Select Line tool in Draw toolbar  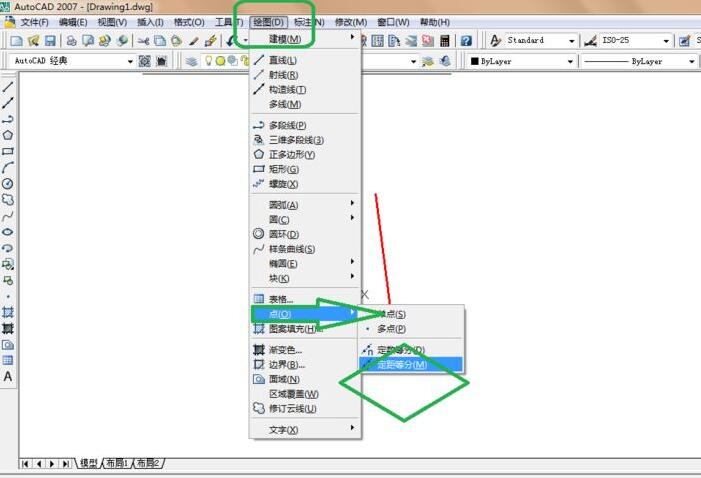tap(8, 86)
